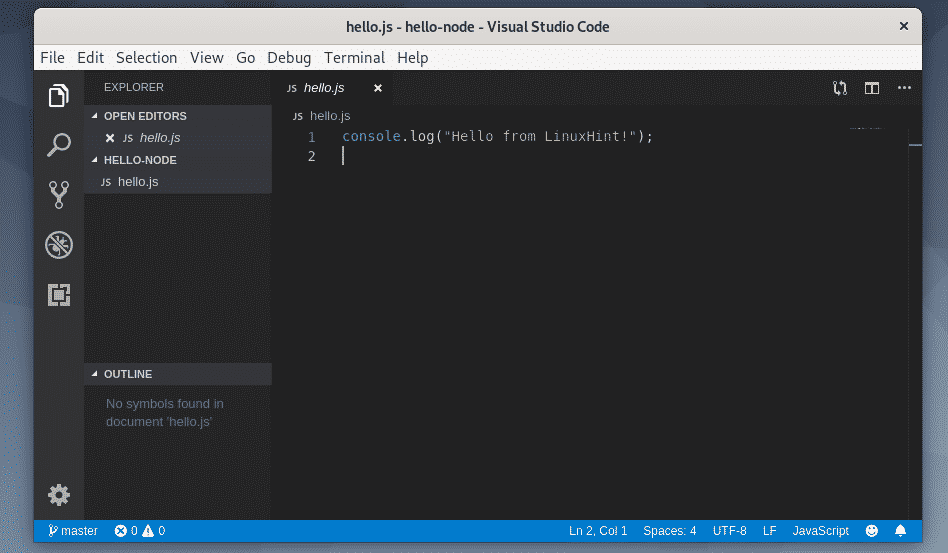948x553 pixels.
Task: Open the Terminal menu
Action: tap(354, 58)
